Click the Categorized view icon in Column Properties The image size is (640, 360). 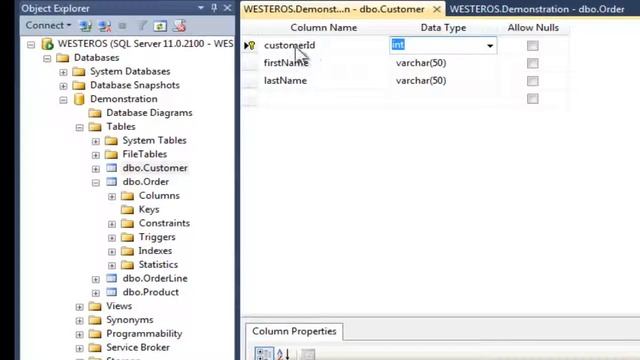(264, 354)
